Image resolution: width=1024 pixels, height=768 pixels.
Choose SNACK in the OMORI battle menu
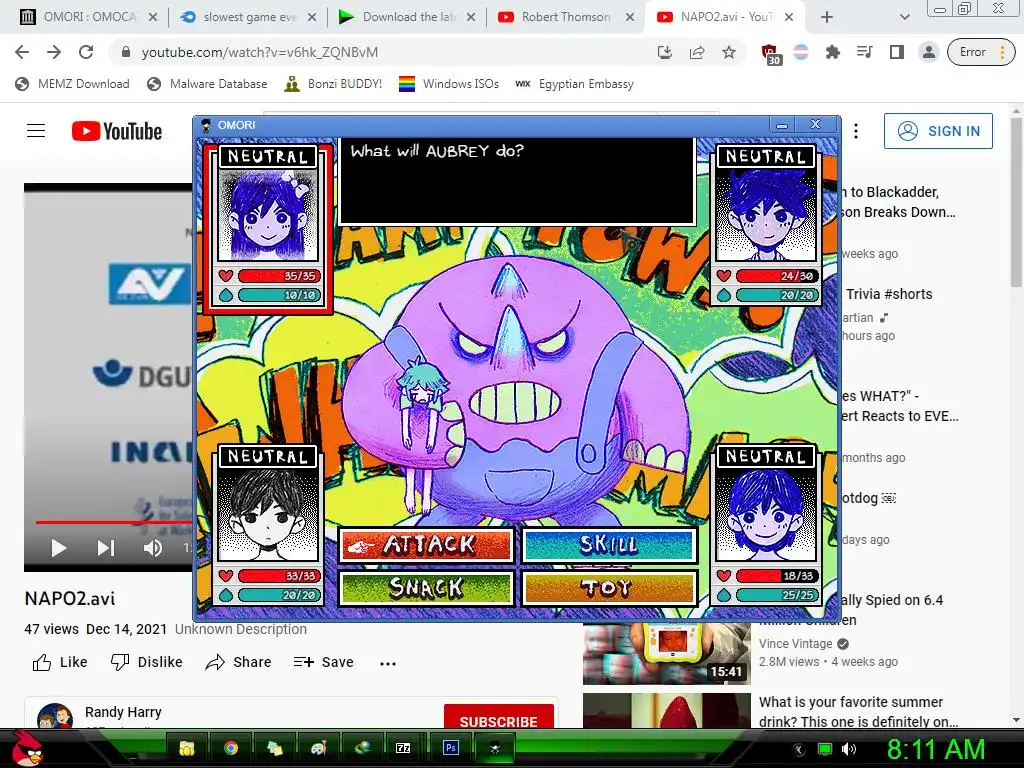pyautogui.click(x=426, y=588)
